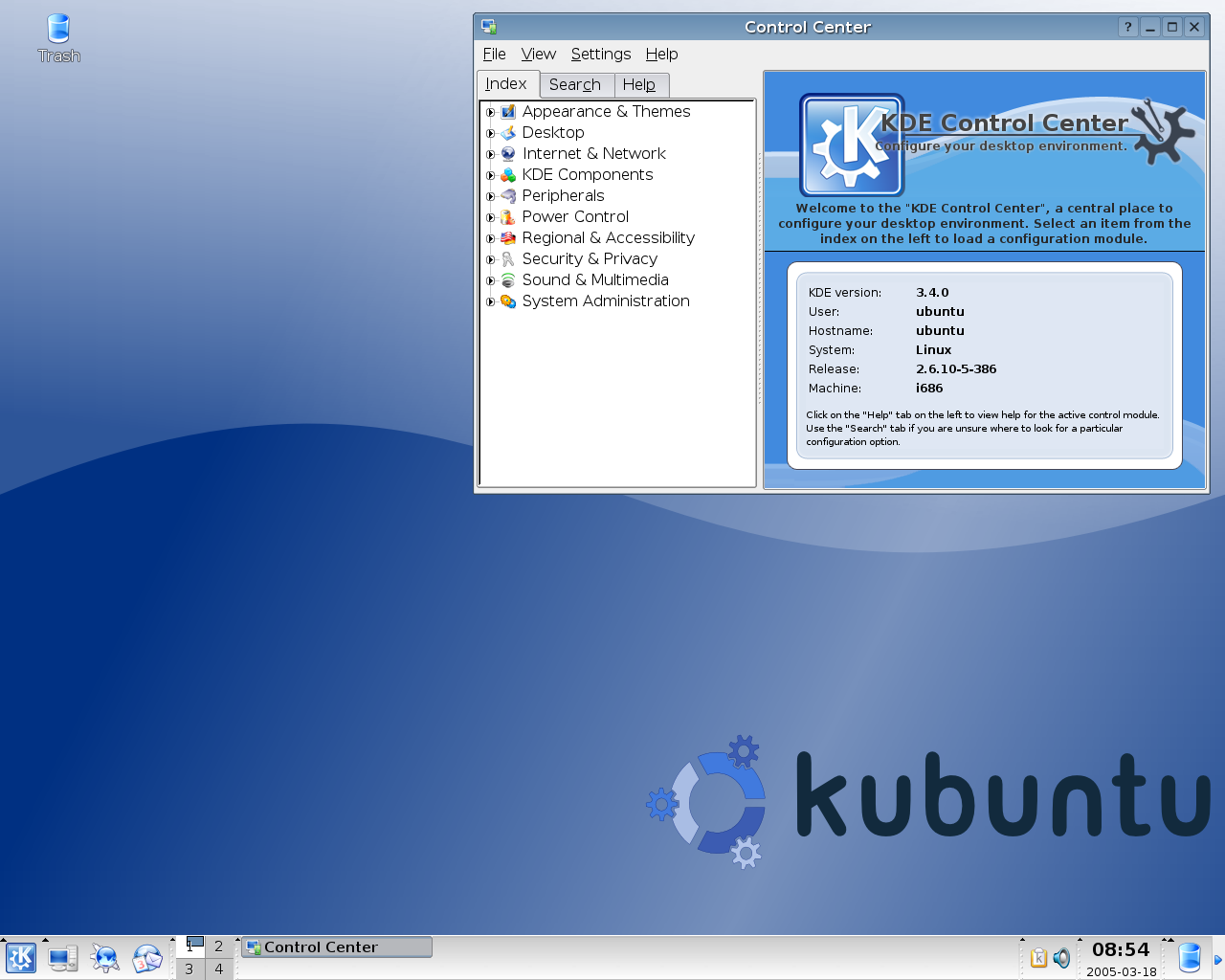This screenshot has width=1225, height=980.
Task: Click the computer monitor icon in the panel
Action: [63, 958]
